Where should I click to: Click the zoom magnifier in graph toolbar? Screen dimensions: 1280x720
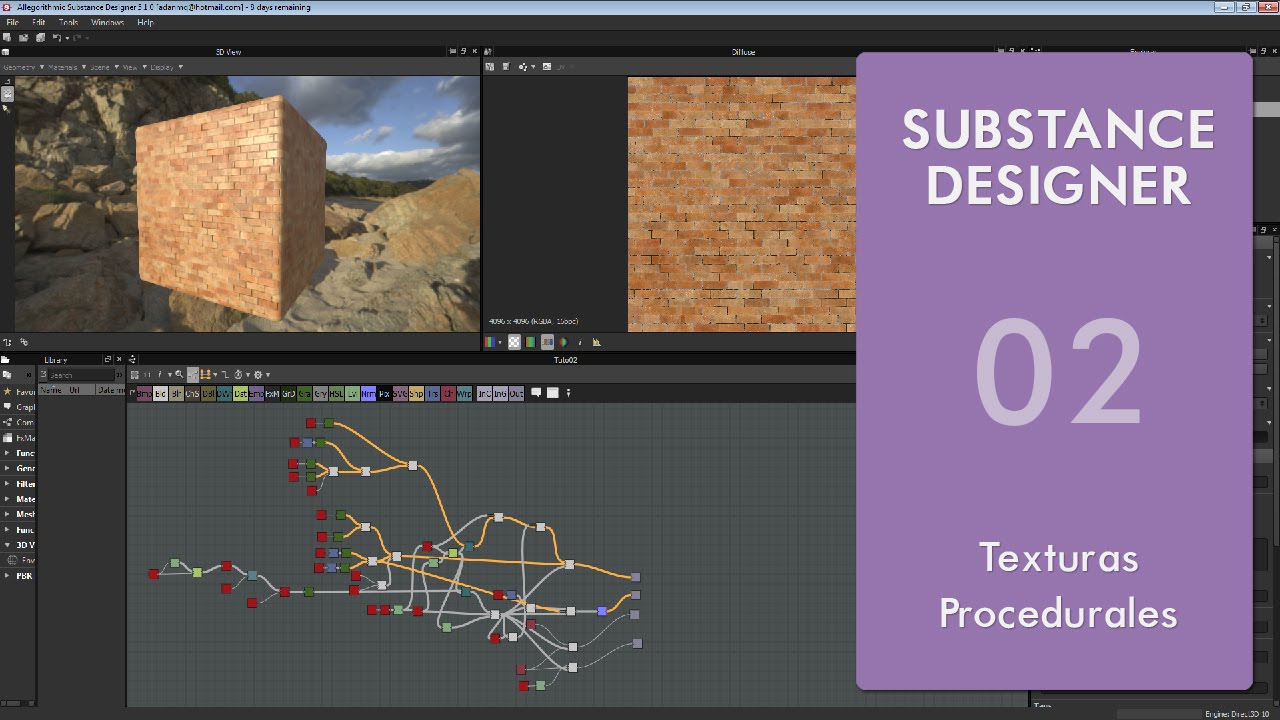click(179, 375)
